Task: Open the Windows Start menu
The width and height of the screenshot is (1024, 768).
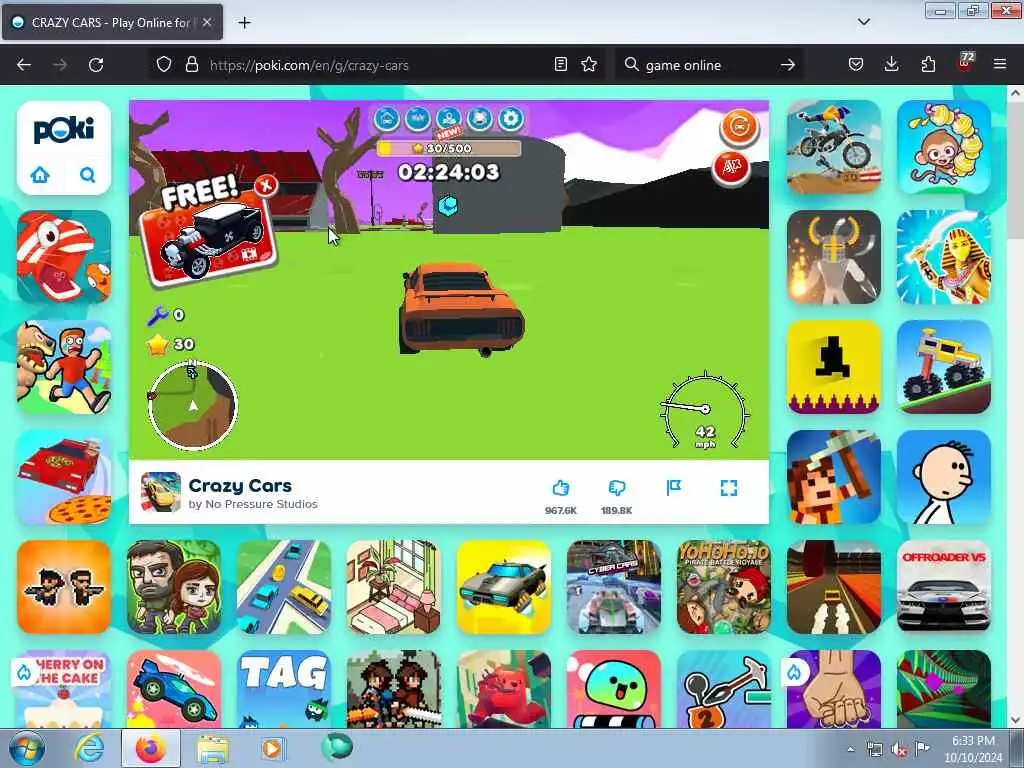Action: pos(27,748)
